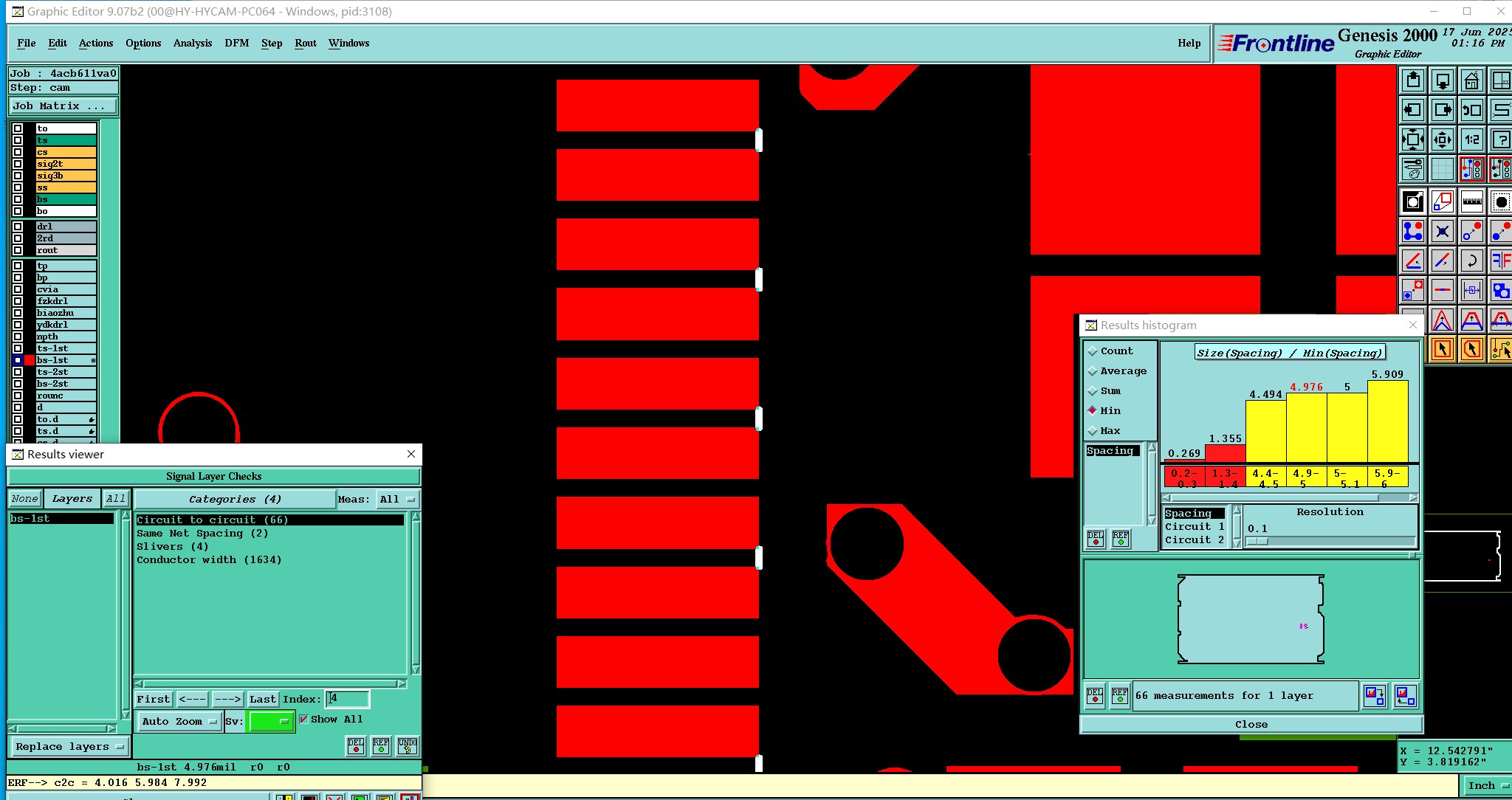The width and height of the screenshot is (1512, 800).
Task: Click the question mark help icon
Action: pyautogui.click(x=1500, y=139)
